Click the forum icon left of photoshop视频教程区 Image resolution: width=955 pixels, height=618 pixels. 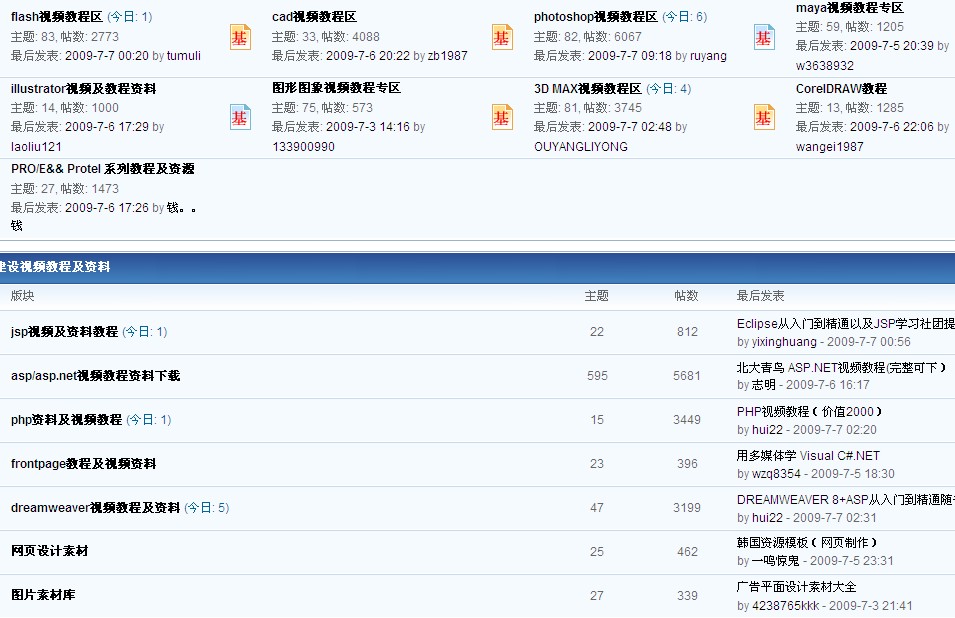502,37
